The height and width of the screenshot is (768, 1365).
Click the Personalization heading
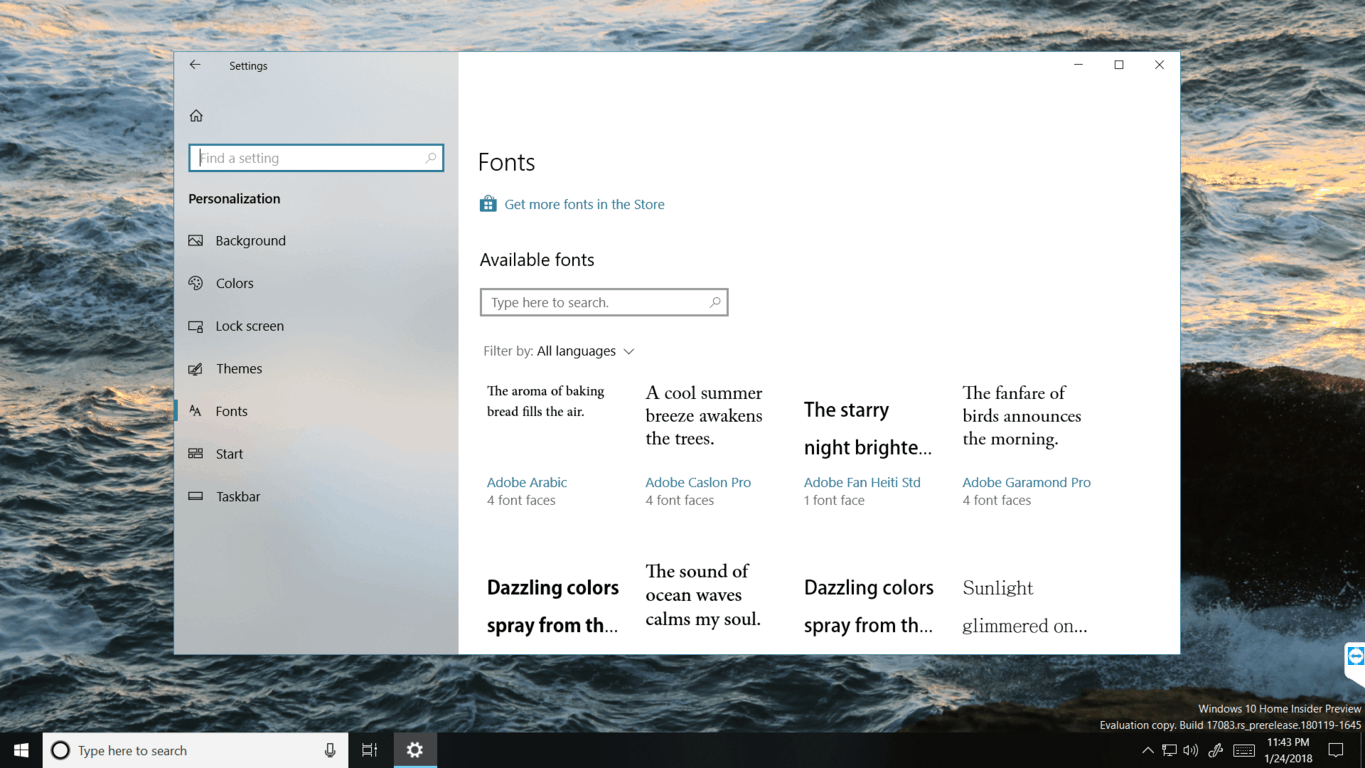[234, 199]
